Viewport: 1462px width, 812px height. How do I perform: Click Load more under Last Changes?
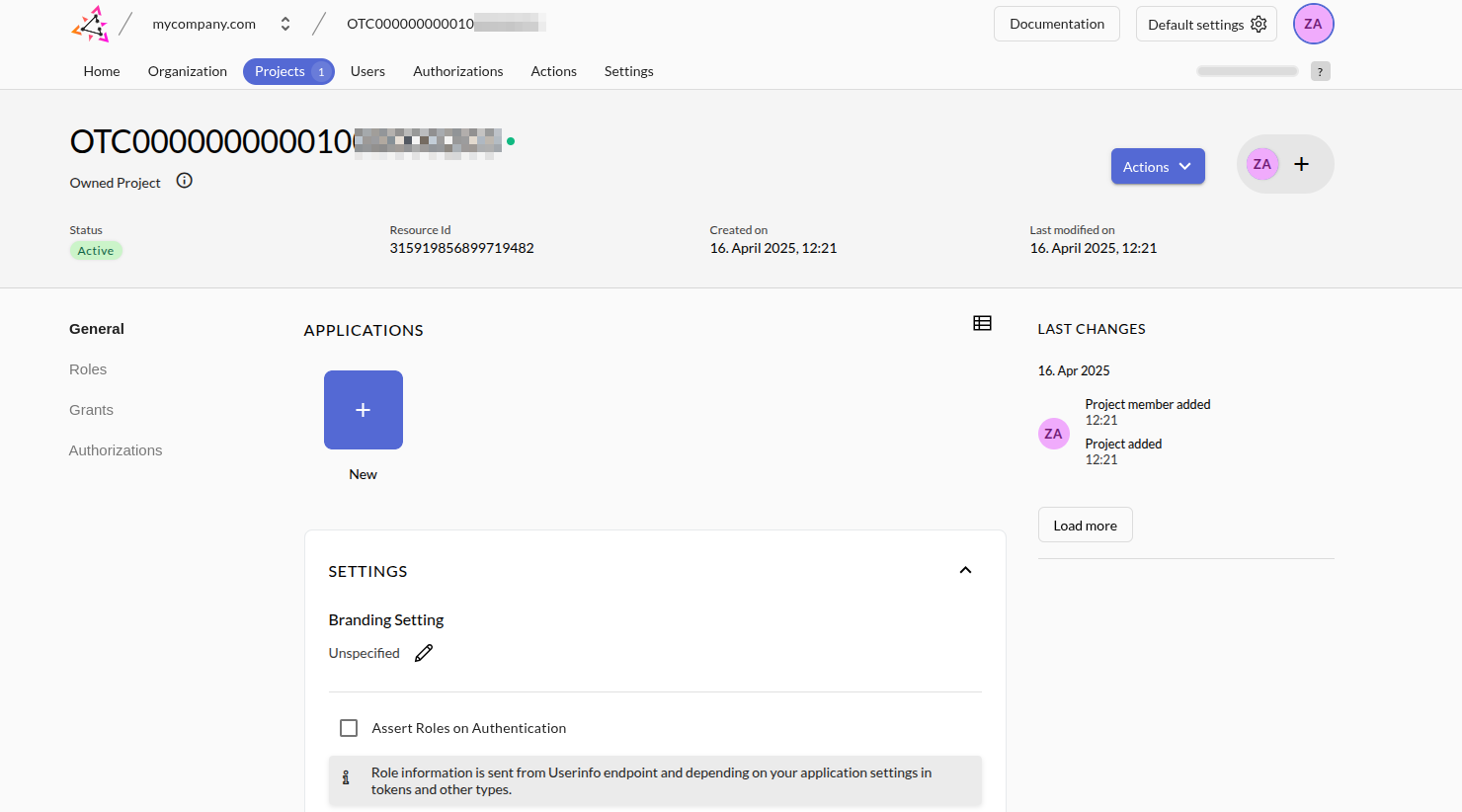coord(1085,525)
